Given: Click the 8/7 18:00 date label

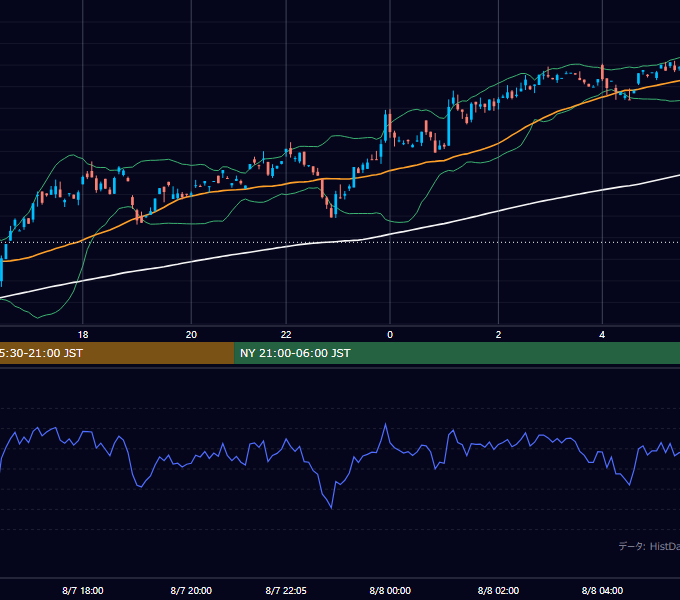Looking at the screenshot, I should click(83, 590).
